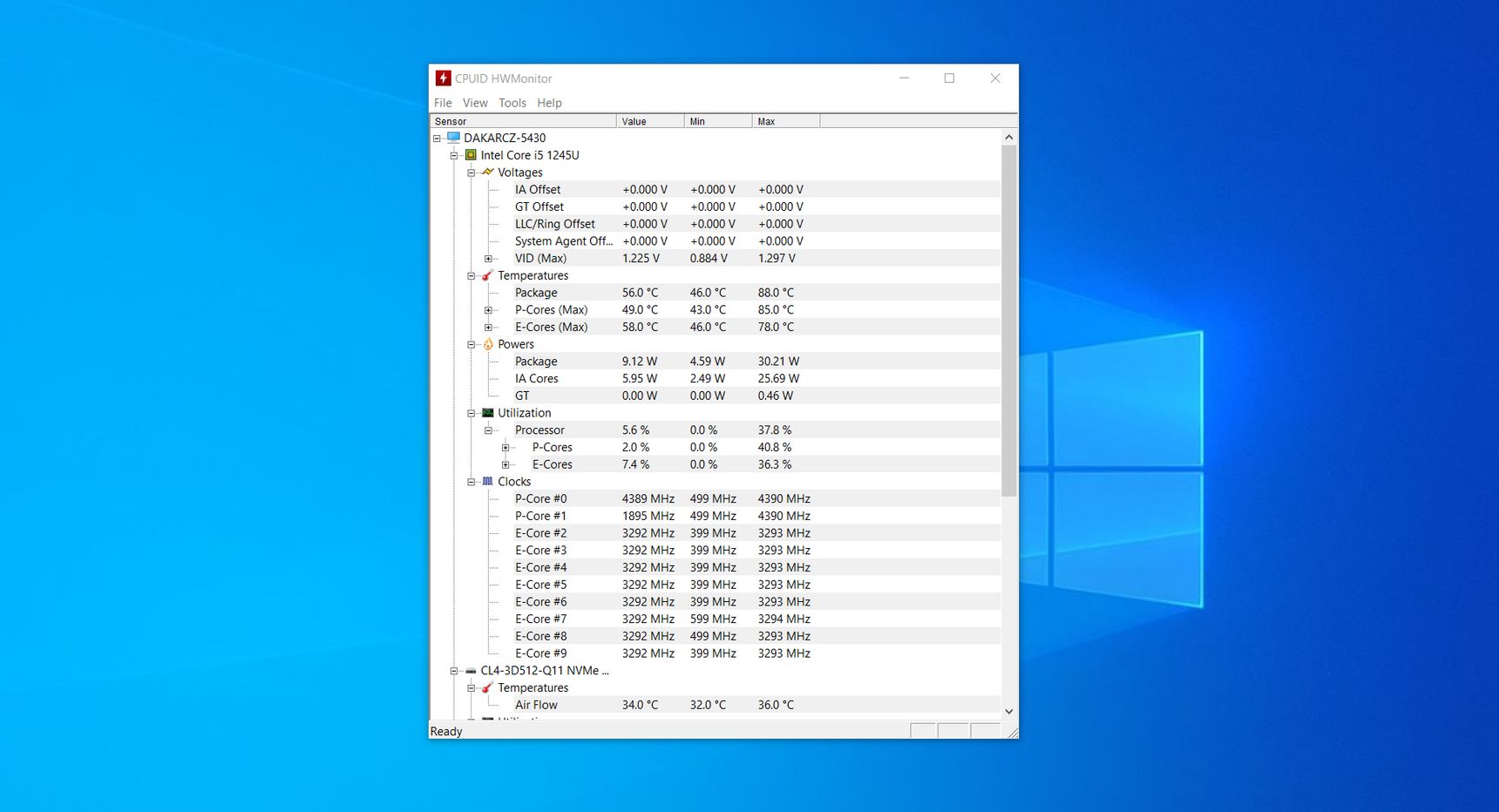
Task: Open the Tools menu
Action: click(512, 103)
